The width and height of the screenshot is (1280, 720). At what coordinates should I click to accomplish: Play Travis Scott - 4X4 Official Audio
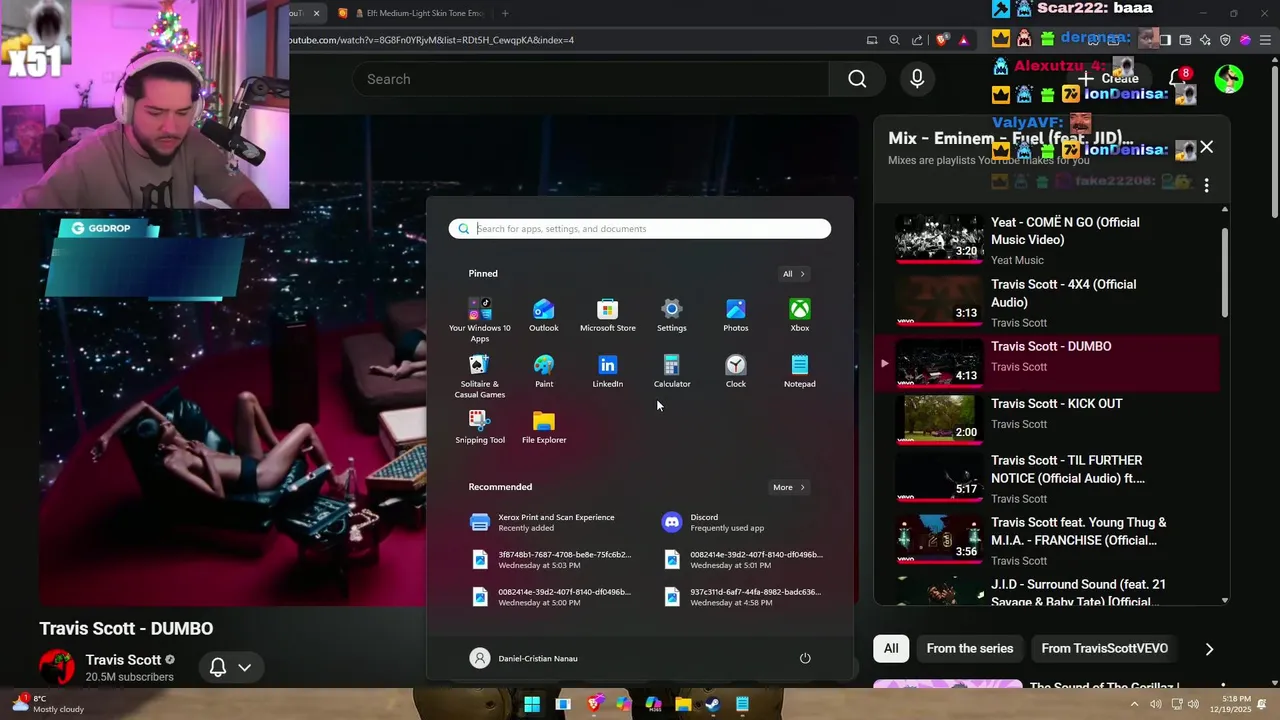click(x=1046, y=302)
